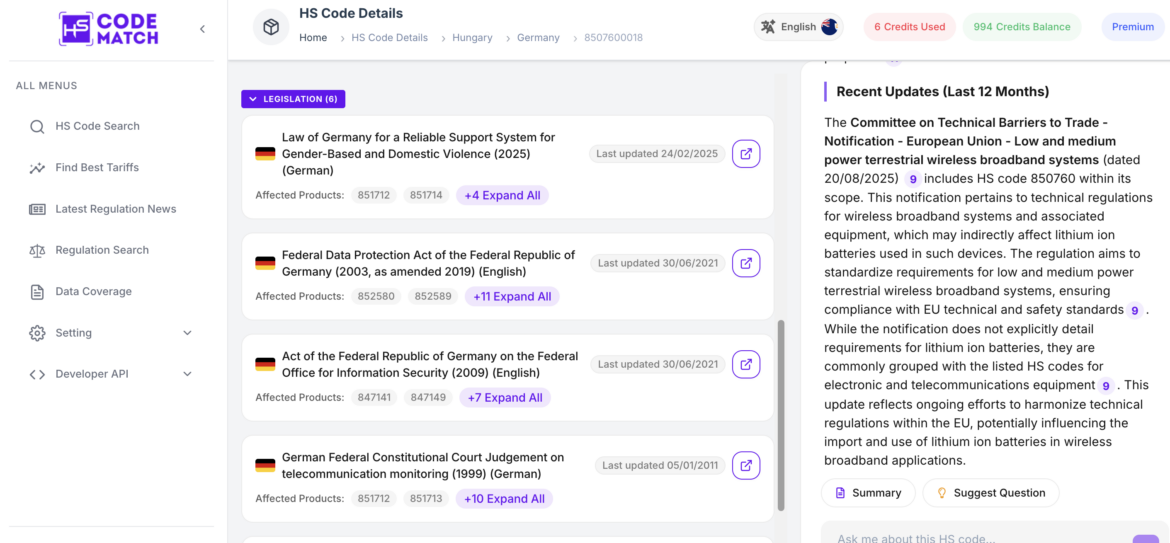Click Last updated 24/02/2025 label
Image resolution: width=1170 pixels, height=543 pixels.
657,154
